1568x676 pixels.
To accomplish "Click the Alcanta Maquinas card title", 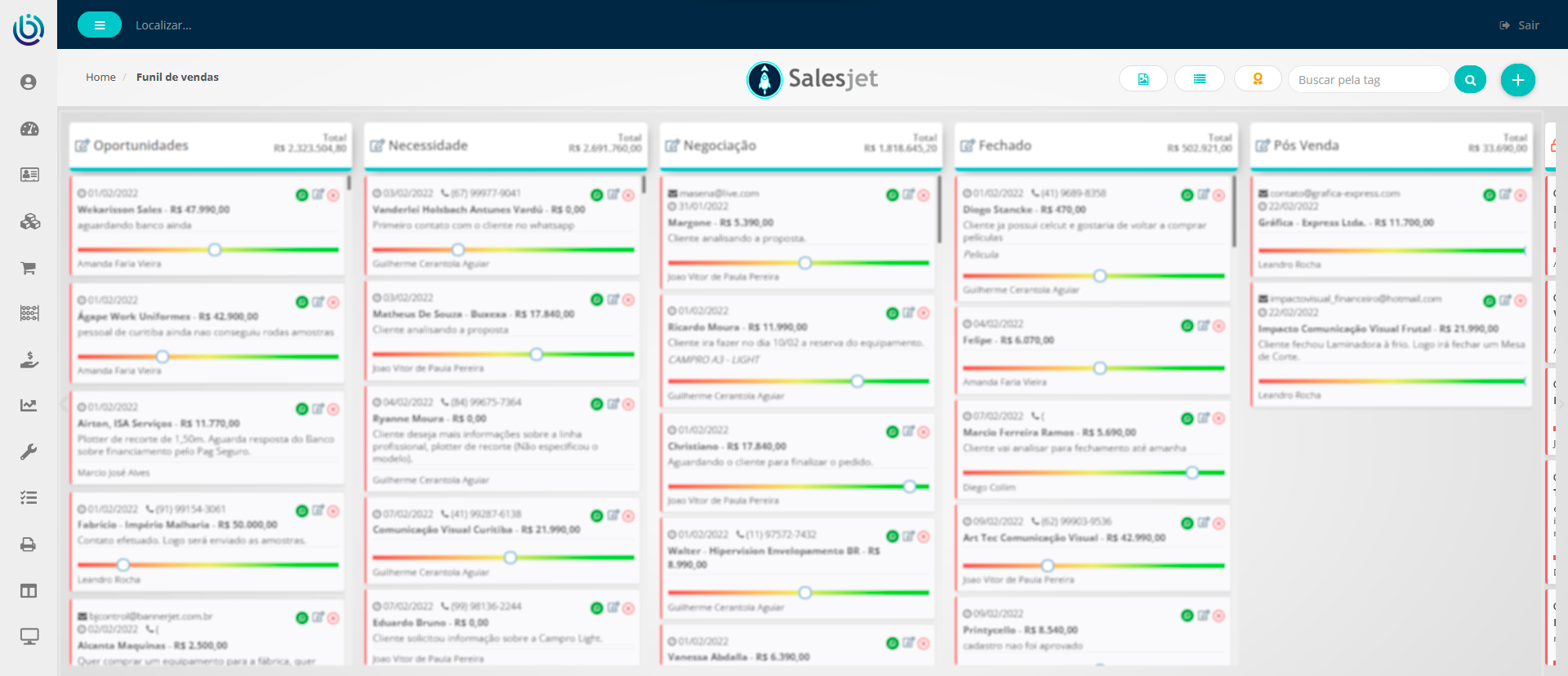I will point(153,646).
